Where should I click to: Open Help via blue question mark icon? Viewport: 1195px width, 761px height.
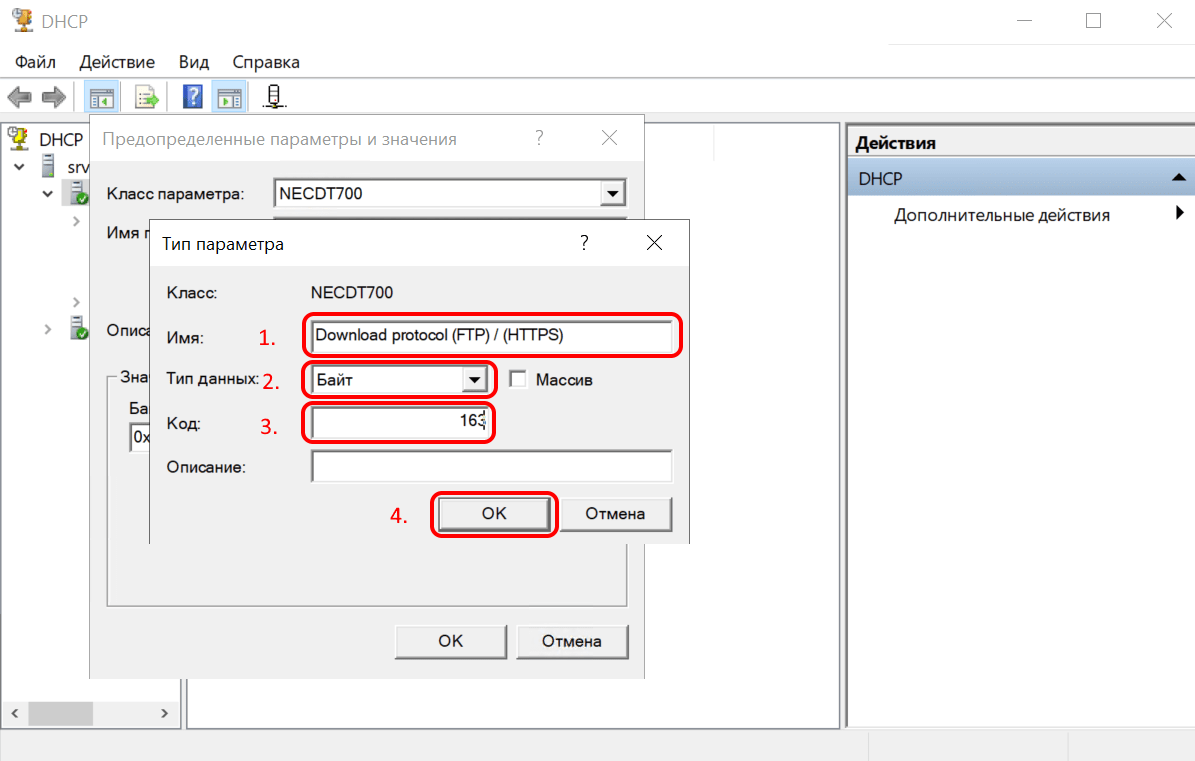click(193, 97)
